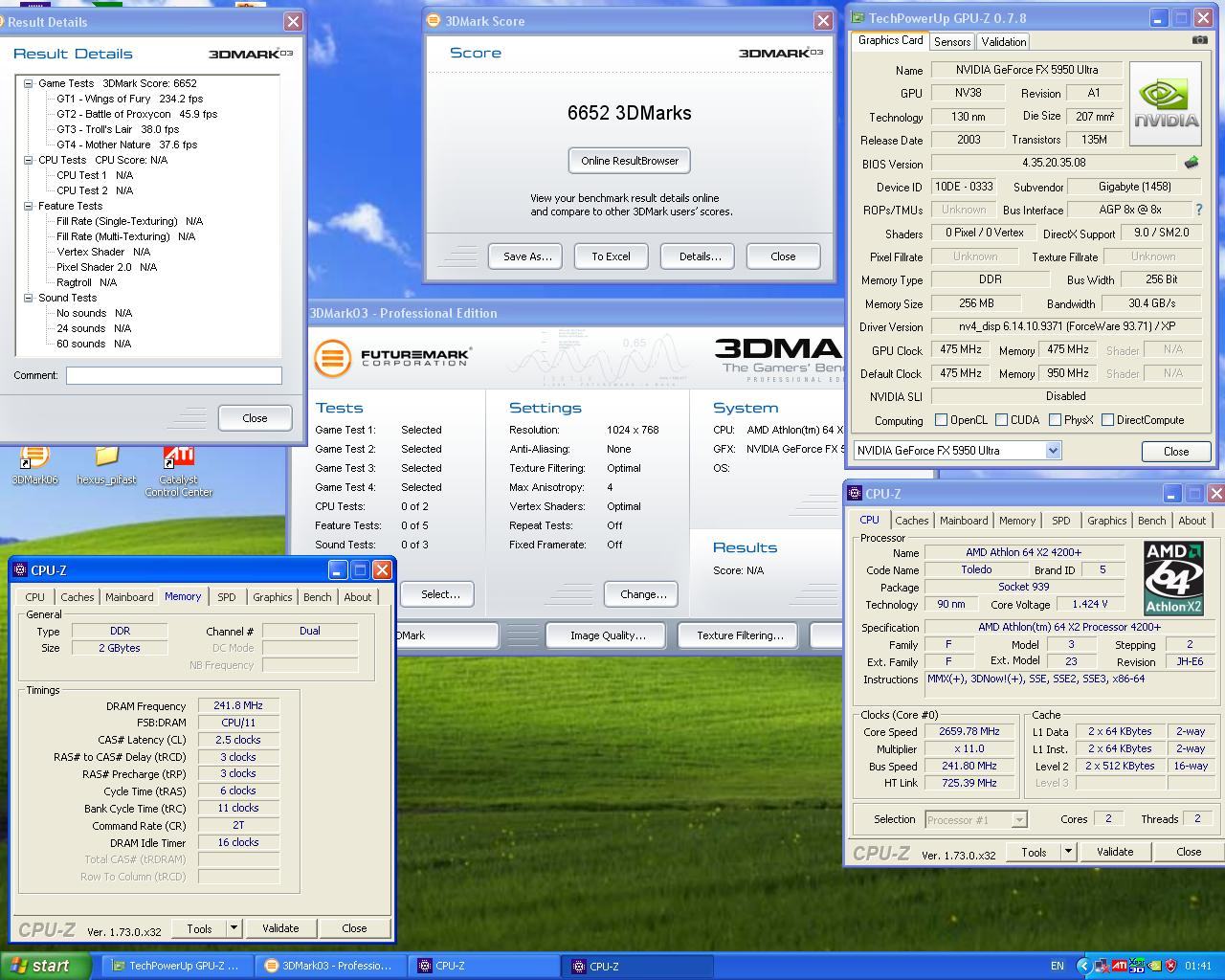Viewport: 1225px width, 980px height.
Task: Click the Xpert 3D tray icon
Action: (x=1137, y=966)
